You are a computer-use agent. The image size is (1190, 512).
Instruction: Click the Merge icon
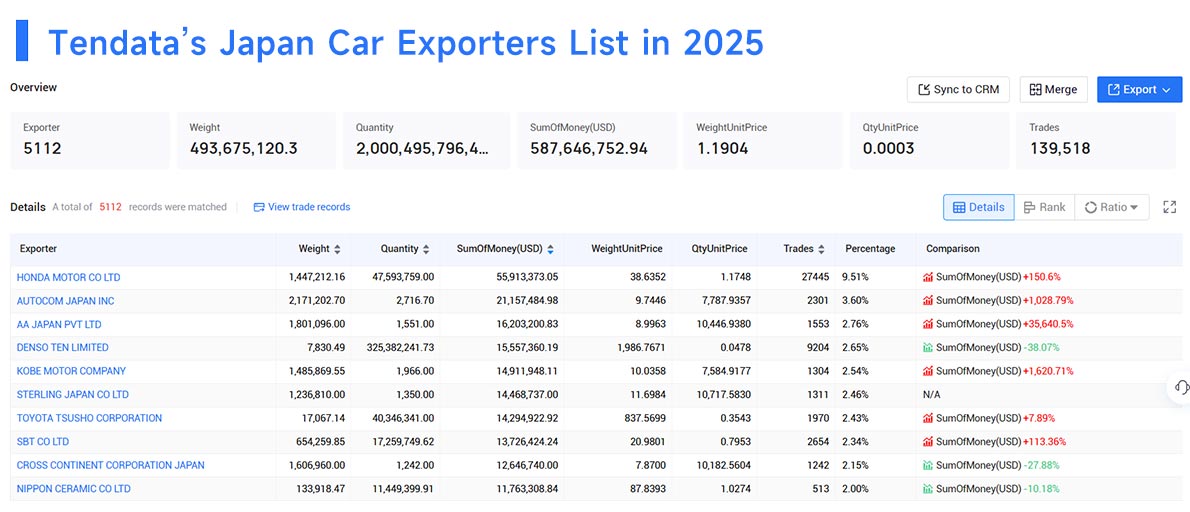(1035, 90)
